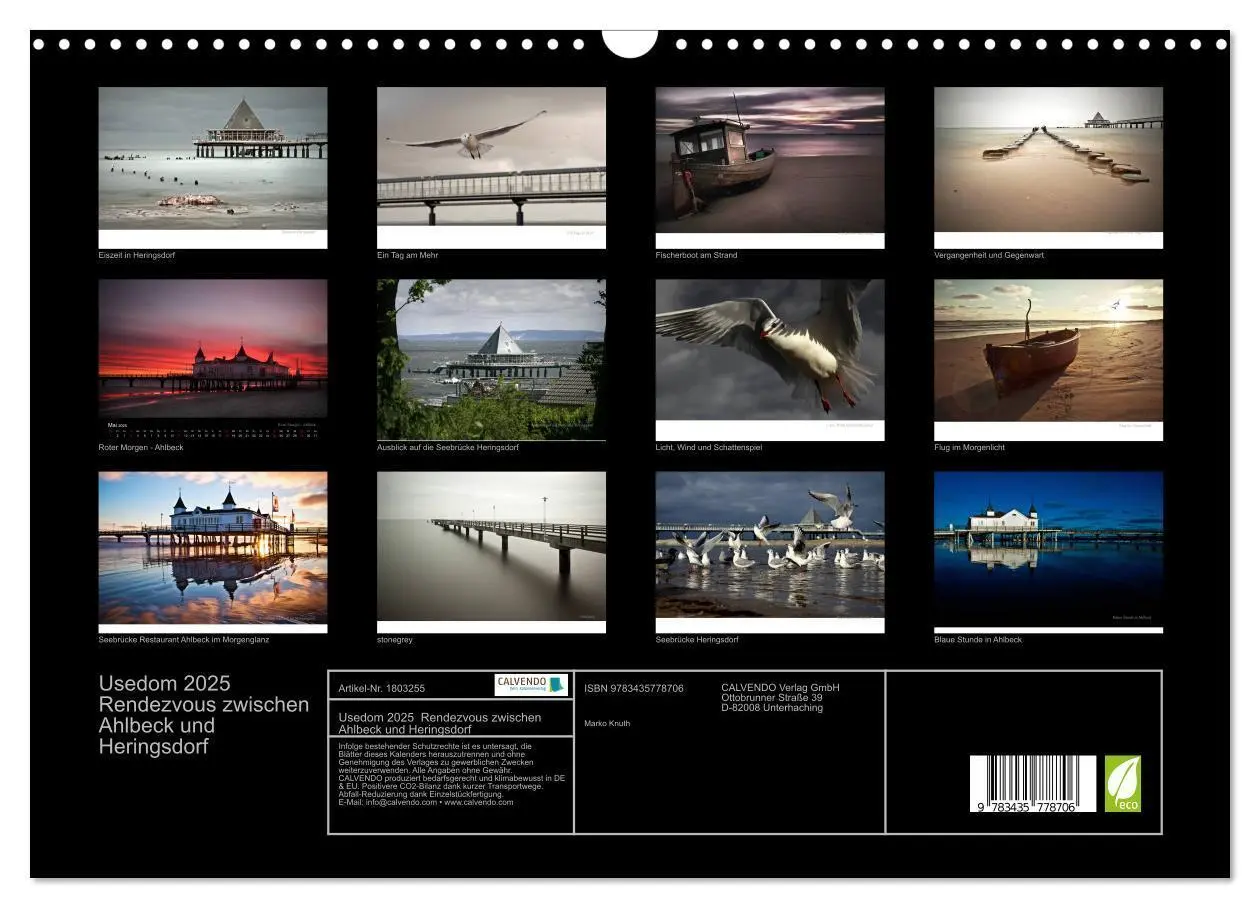This screenshot has height=908, width=1260.
Task: Open the Eiszeit in Heringsdorf photo
Action: (213, 160)
